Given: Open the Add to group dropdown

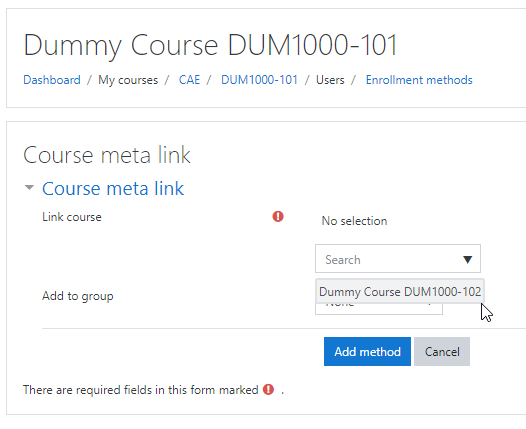Looking at the screenshot, I should [379, 309].
